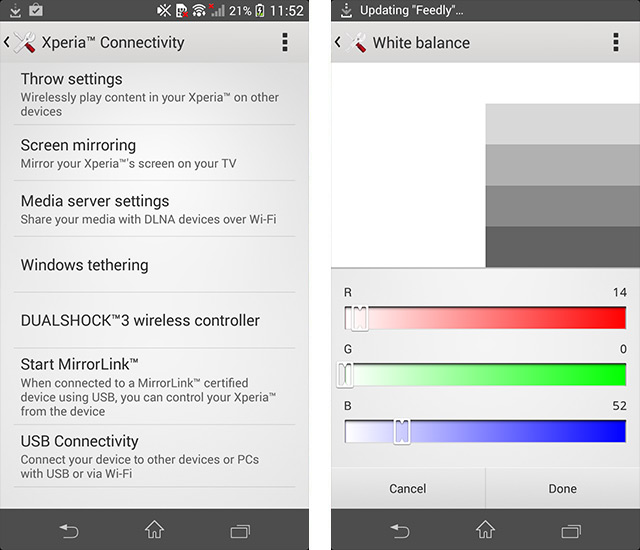Open Throw settings
Screen dimensions: 640x550
(154, 94)
